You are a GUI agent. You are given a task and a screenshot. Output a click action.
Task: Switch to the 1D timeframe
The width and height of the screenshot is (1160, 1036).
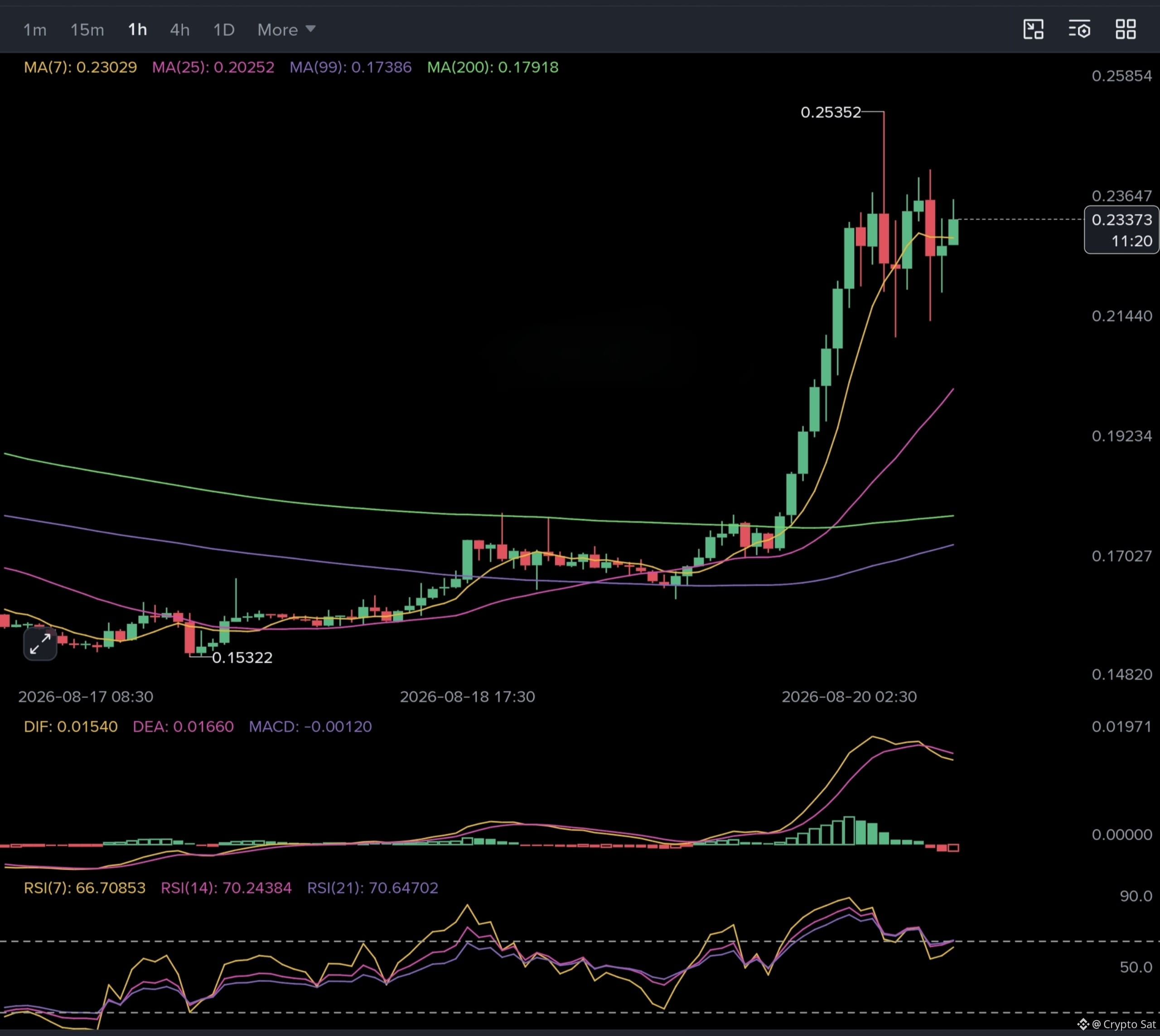(x=224, y=29)
